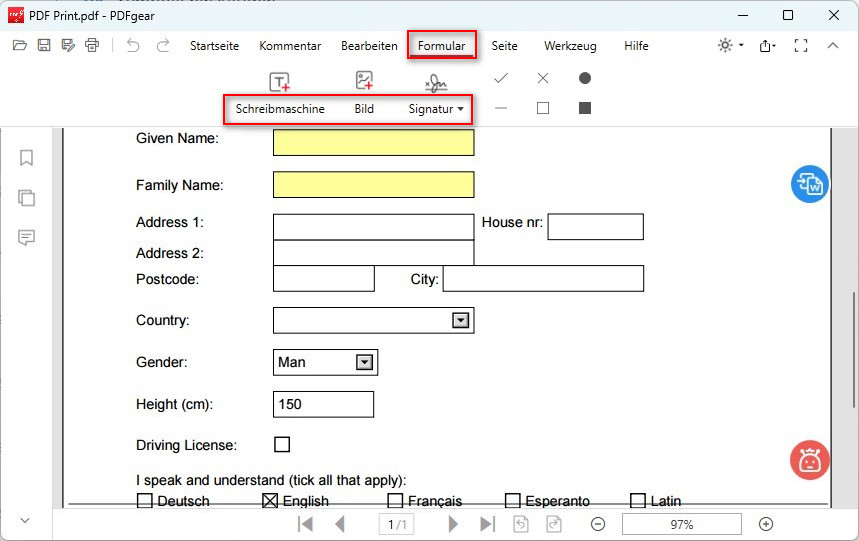The image size is (859, 541).
Task: Click into the House nr field
Action: click(x=595, y=227)
